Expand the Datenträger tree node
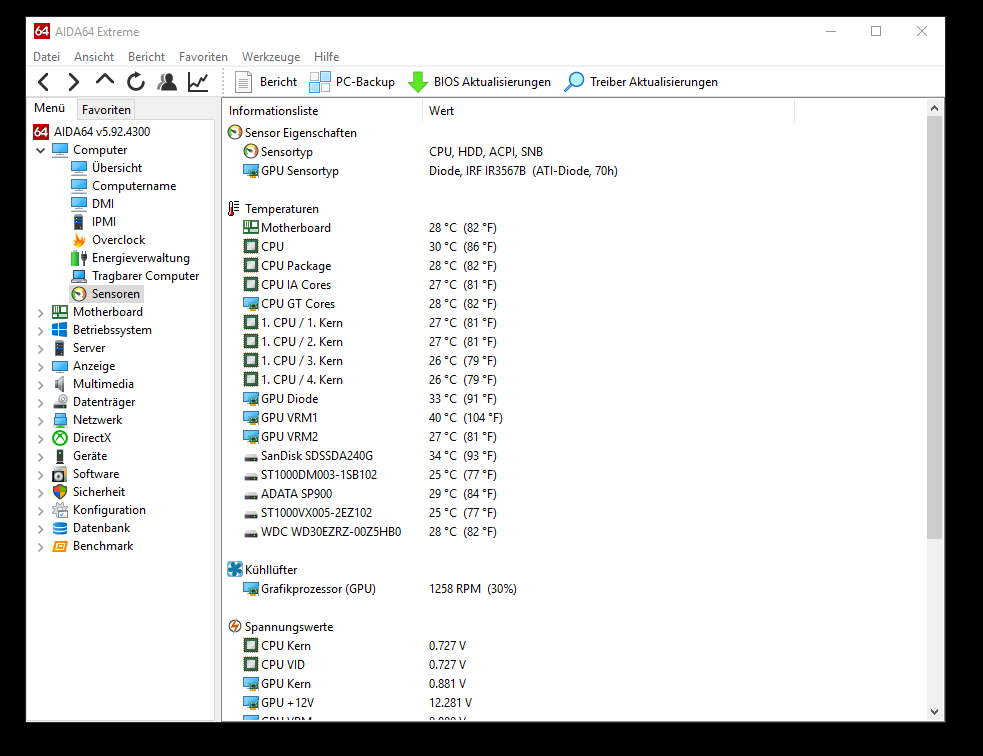 click(x=41, y=402)
